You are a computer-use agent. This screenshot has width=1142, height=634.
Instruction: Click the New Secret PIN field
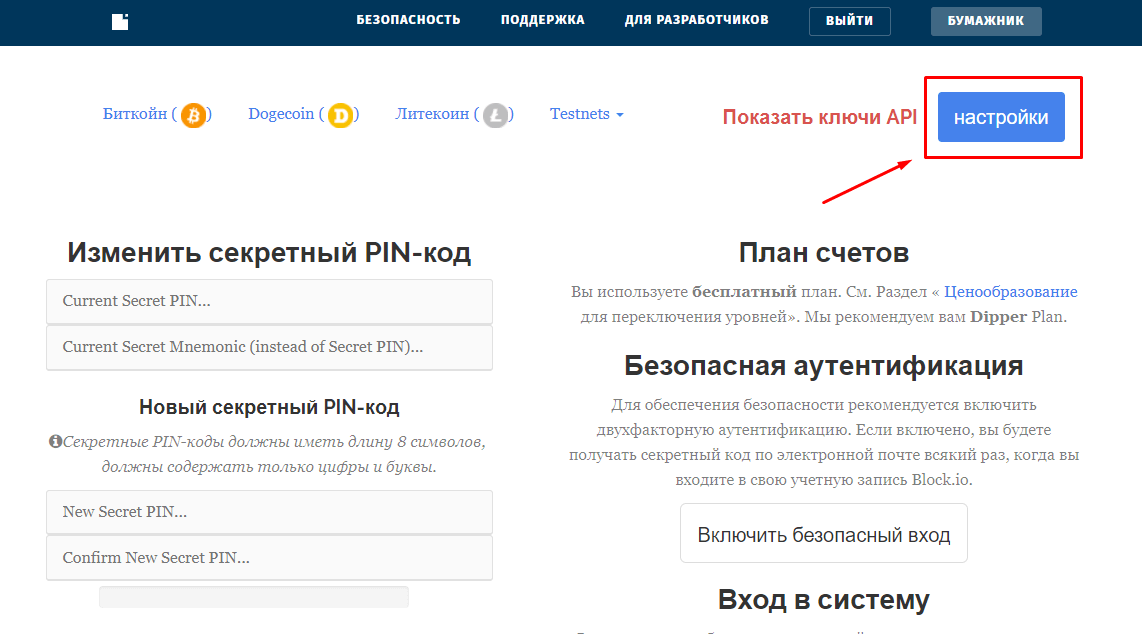[269, 511]
